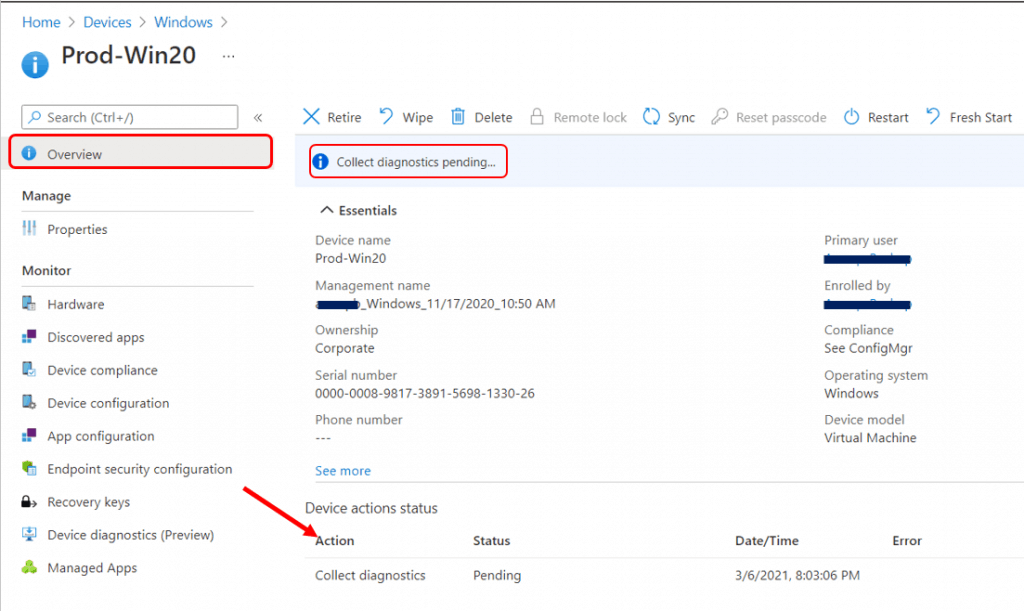Click the Overview info icon in sidebar
1024x611 pixels.
pos(29,153)
